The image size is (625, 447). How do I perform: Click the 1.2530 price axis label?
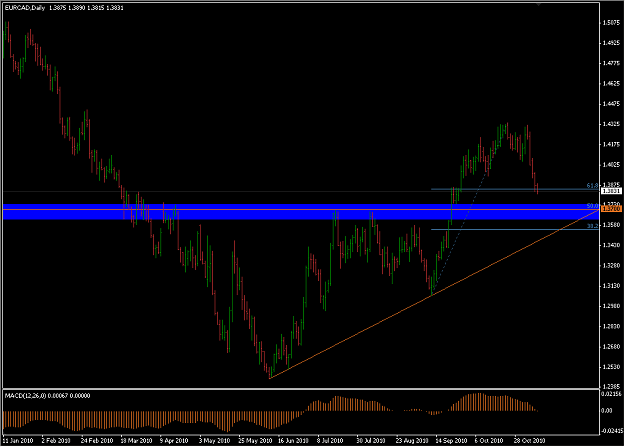click(x=611, y=366)
